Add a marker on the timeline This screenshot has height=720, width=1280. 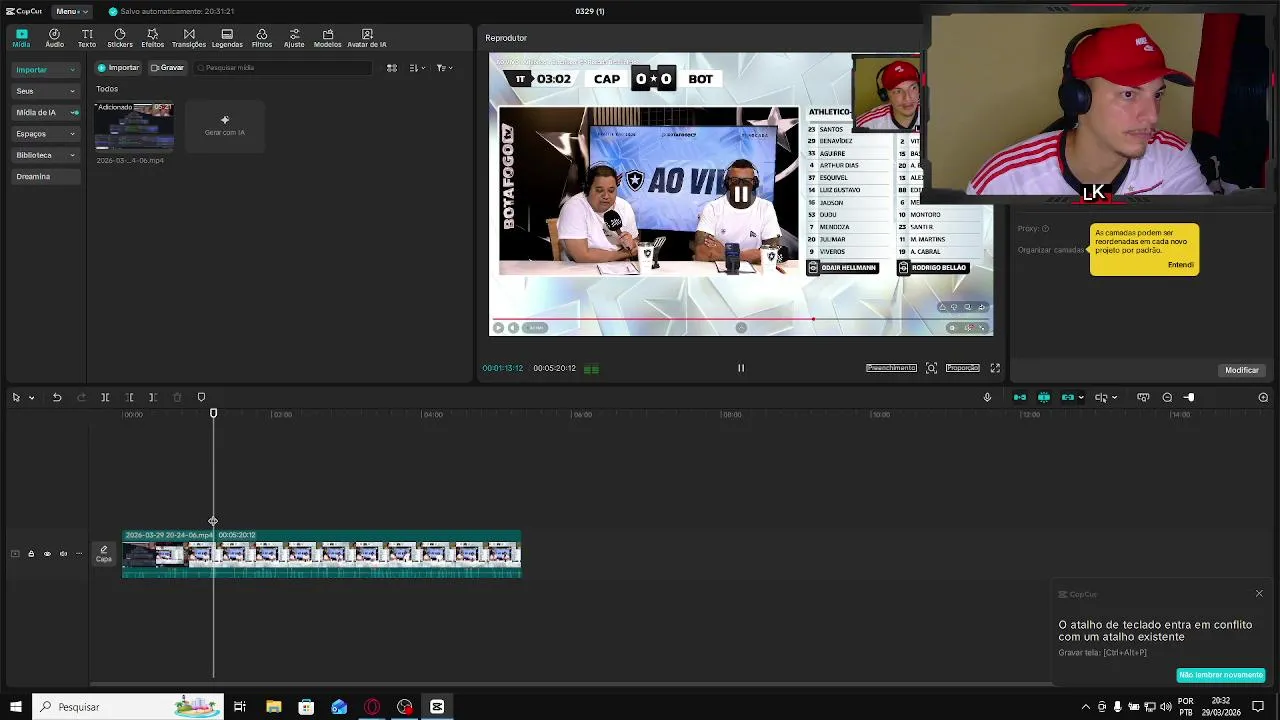tap(201, 398)
